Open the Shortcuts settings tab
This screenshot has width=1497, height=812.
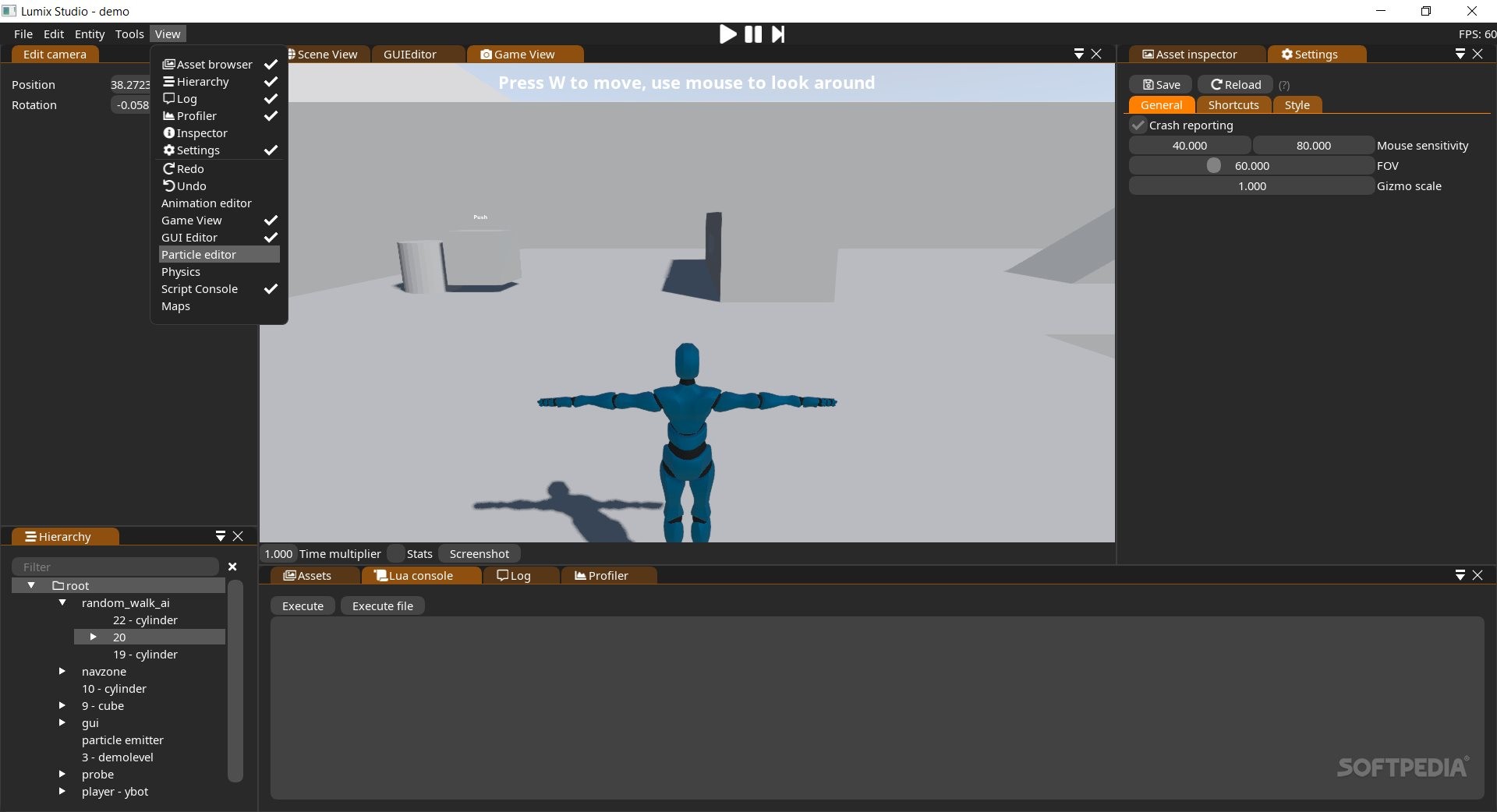1233,105
